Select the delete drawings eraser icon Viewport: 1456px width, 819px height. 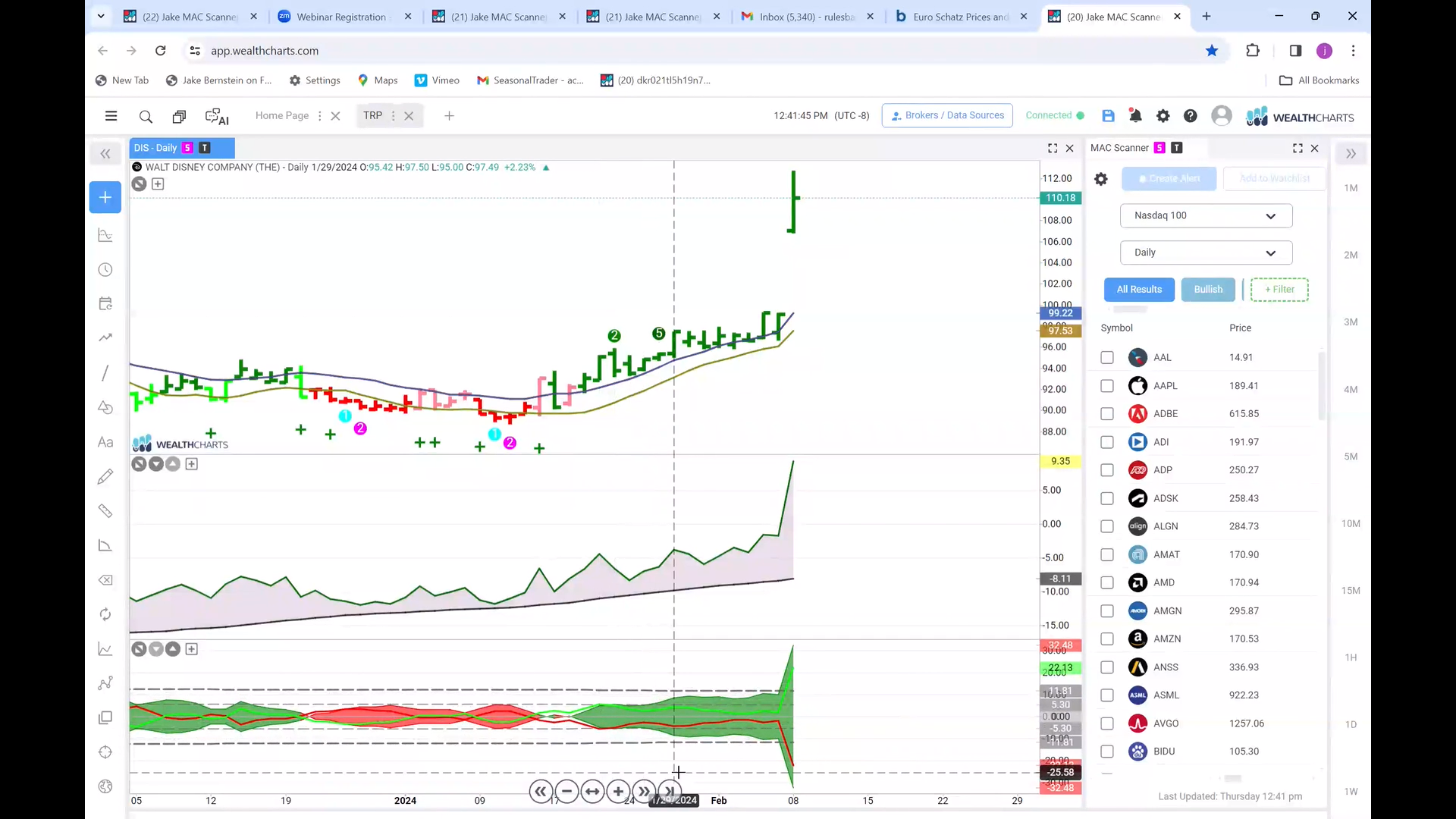105,580
